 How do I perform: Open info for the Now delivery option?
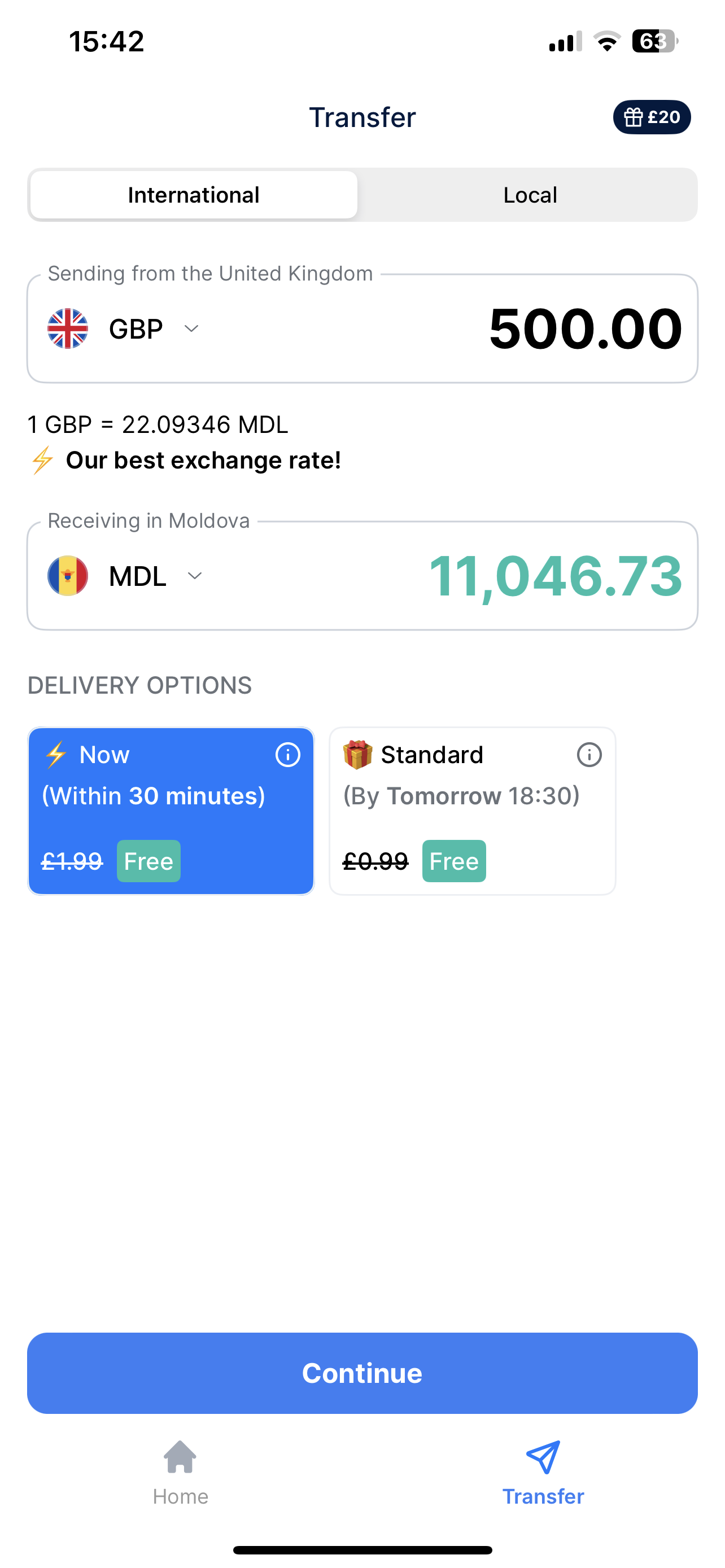[287, 755]
